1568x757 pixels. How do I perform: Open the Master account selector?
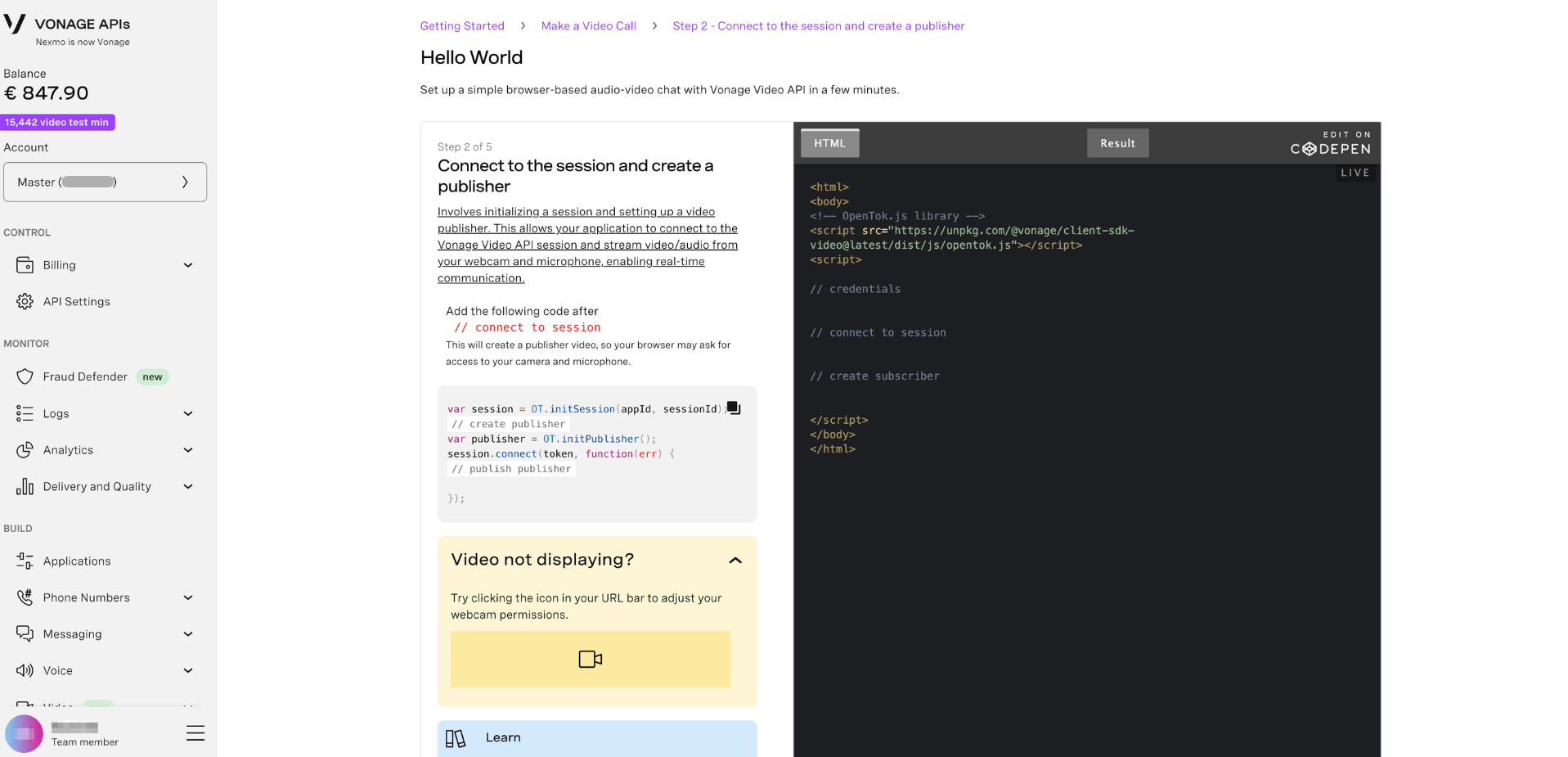[105, 182]
